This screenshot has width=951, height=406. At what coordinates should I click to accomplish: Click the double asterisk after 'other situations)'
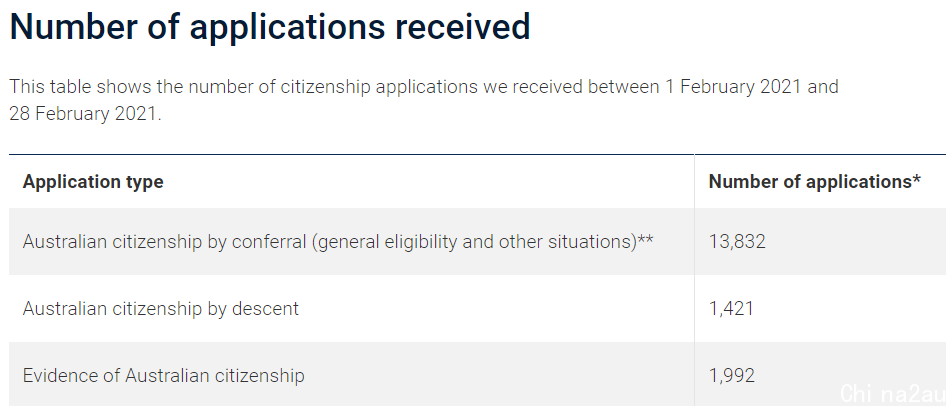click(645, 239)
